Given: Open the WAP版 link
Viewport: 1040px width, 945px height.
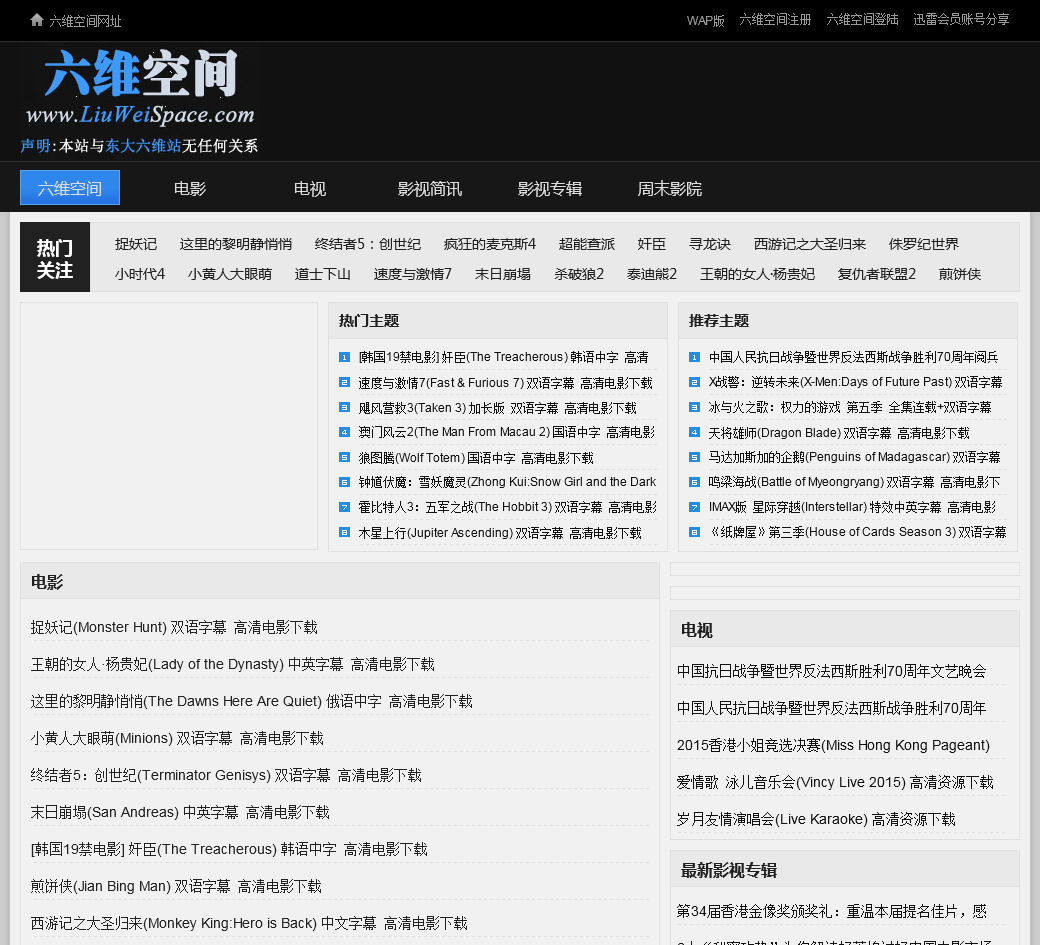Looking at the screenshot, I should 706,20.
